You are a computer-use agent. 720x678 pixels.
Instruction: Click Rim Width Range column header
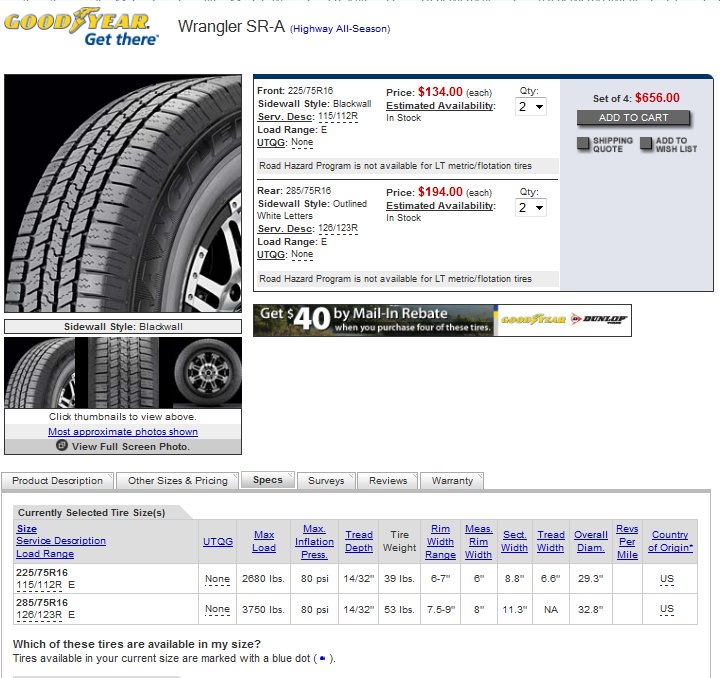point(440,542)
